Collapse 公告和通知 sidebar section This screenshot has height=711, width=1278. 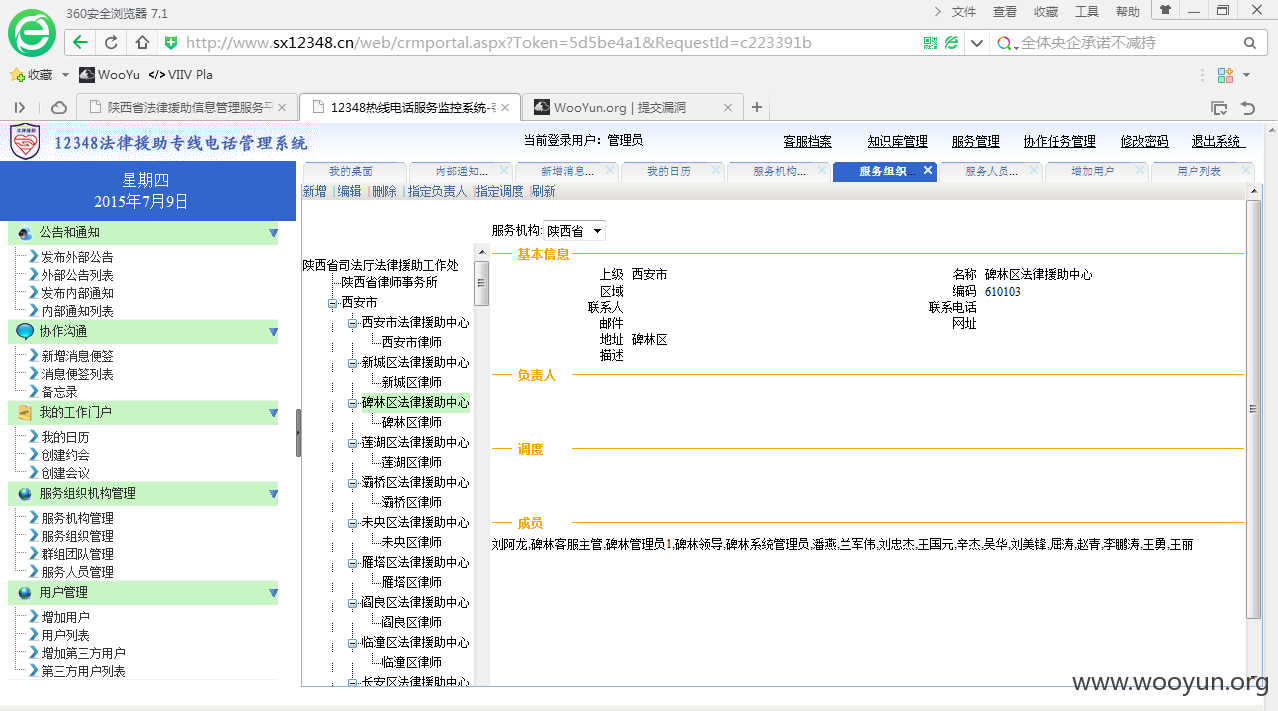tap(273, 233)
